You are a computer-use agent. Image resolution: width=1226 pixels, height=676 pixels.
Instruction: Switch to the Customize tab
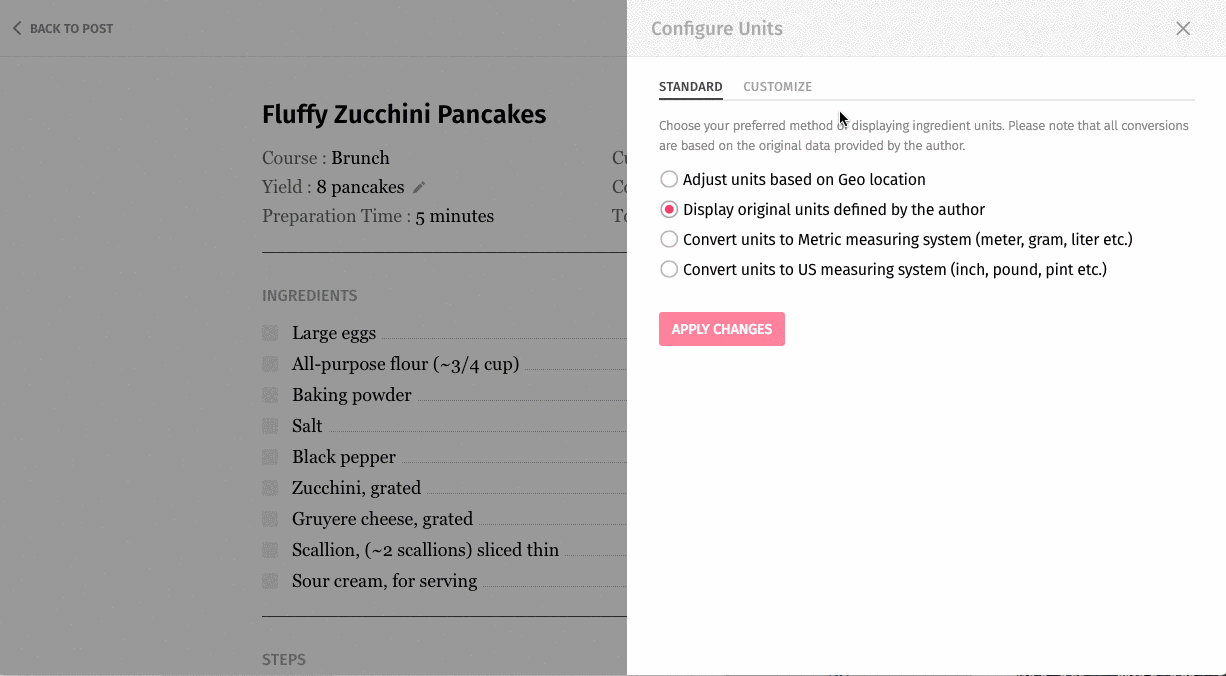coord(777,87)
